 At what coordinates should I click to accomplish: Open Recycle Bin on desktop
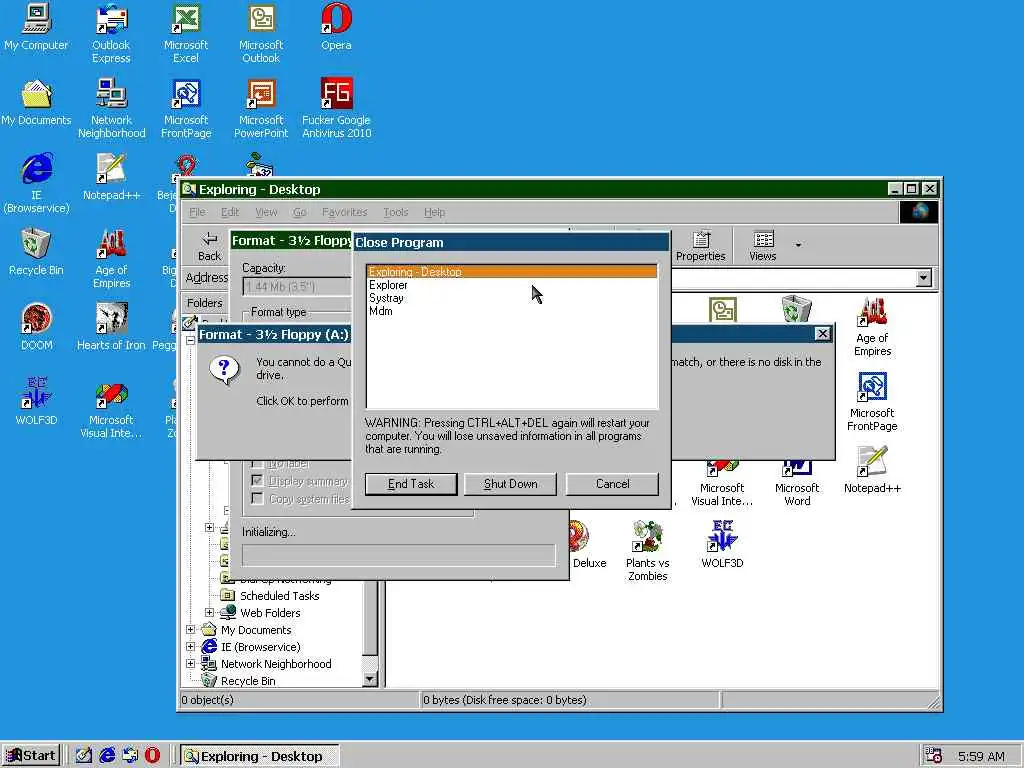coord(36,252)
